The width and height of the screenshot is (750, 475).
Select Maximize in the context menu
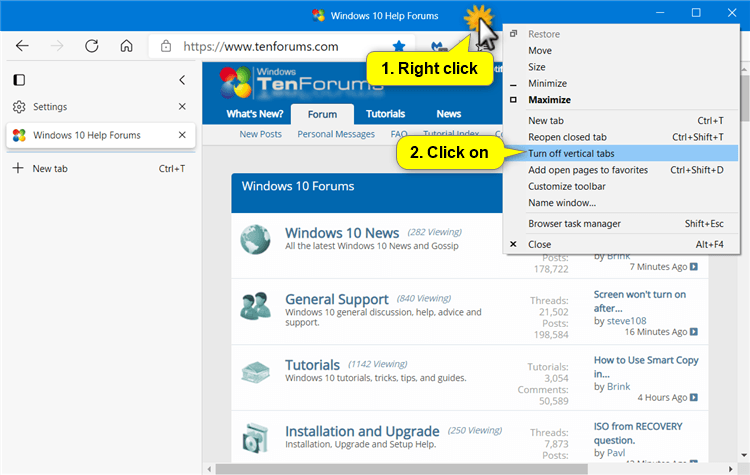[620, 100]
